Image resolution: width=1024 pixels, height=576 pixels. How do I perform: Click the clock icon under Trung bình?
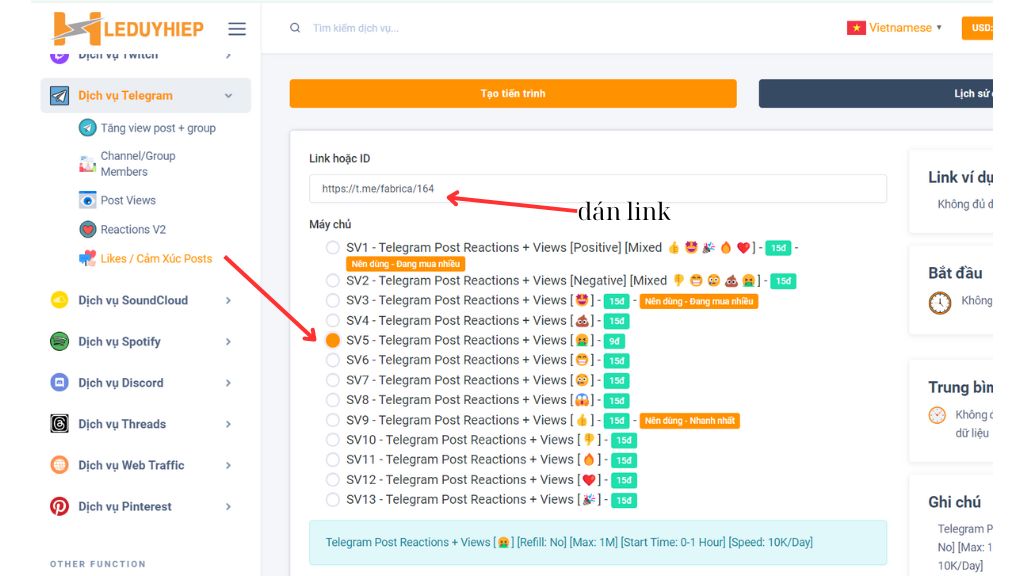937,415
